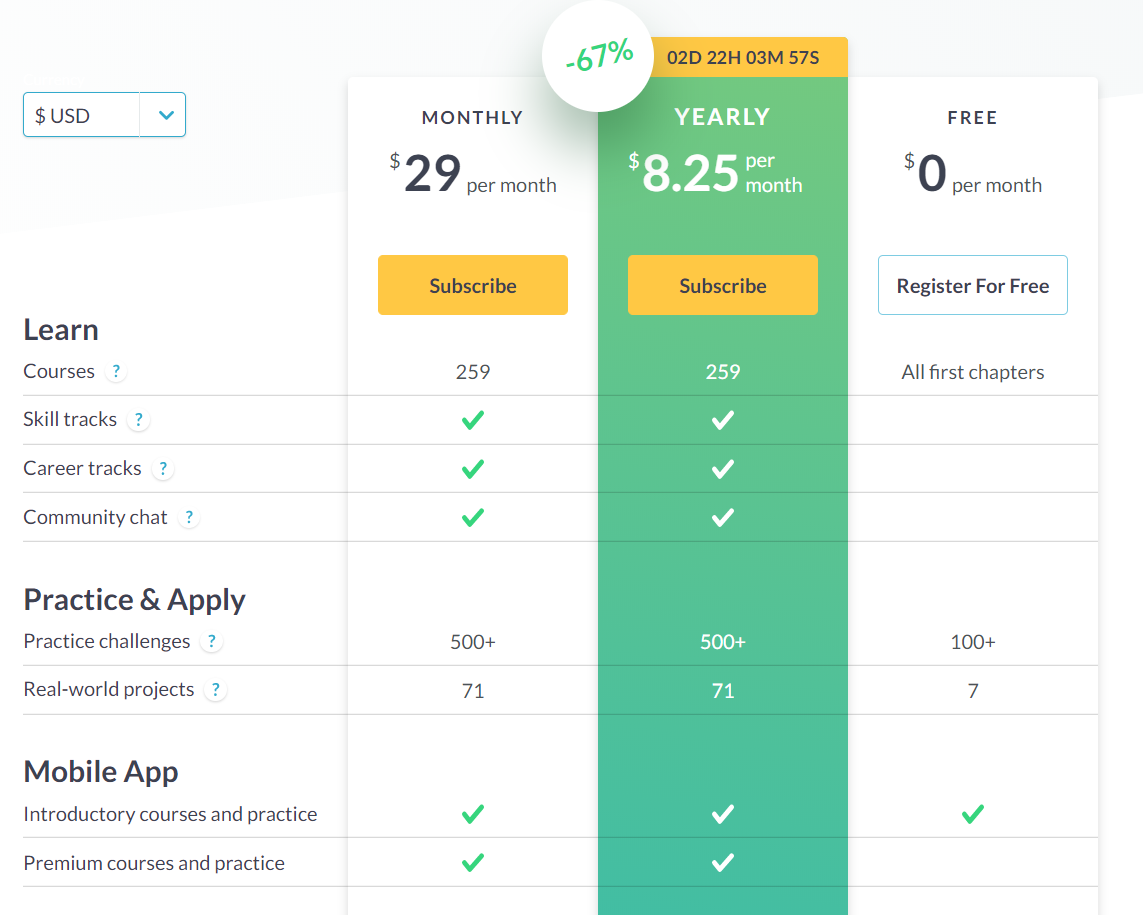Click Yearly Premium courses checkmark

click(722, 863)
